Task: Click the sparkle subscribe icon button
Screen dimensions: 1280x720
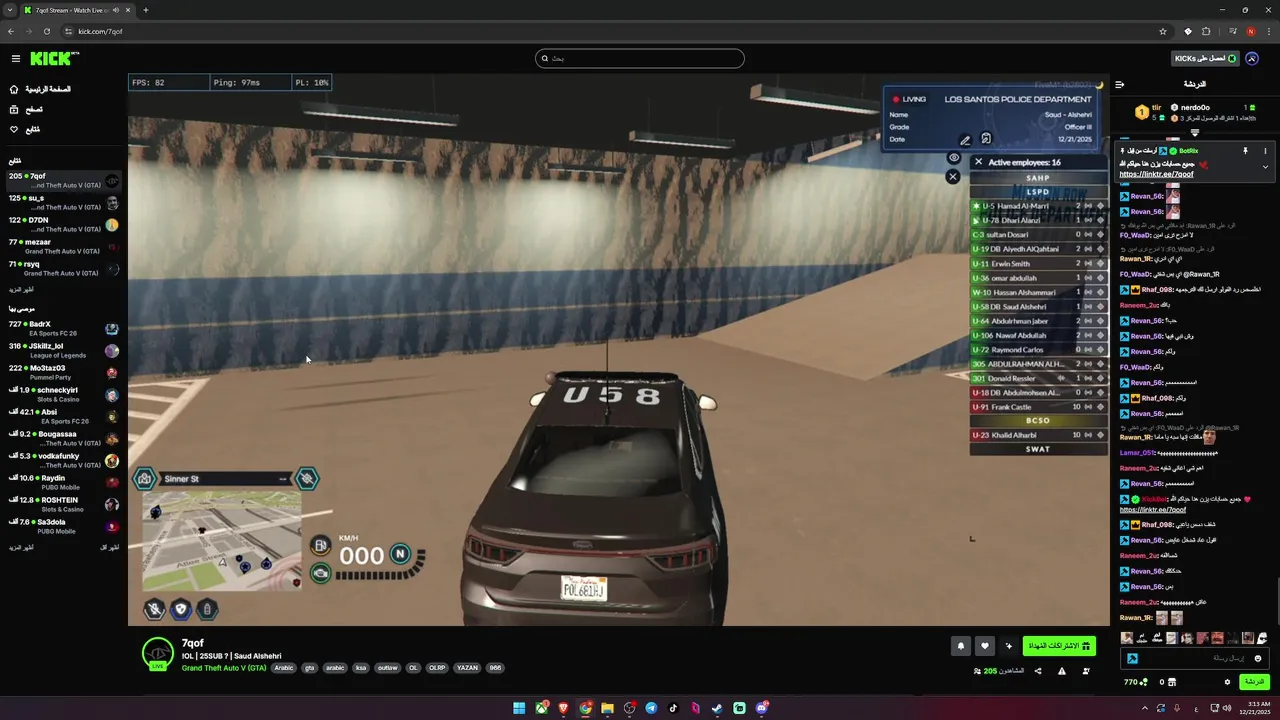Action: click(1008, 646)
